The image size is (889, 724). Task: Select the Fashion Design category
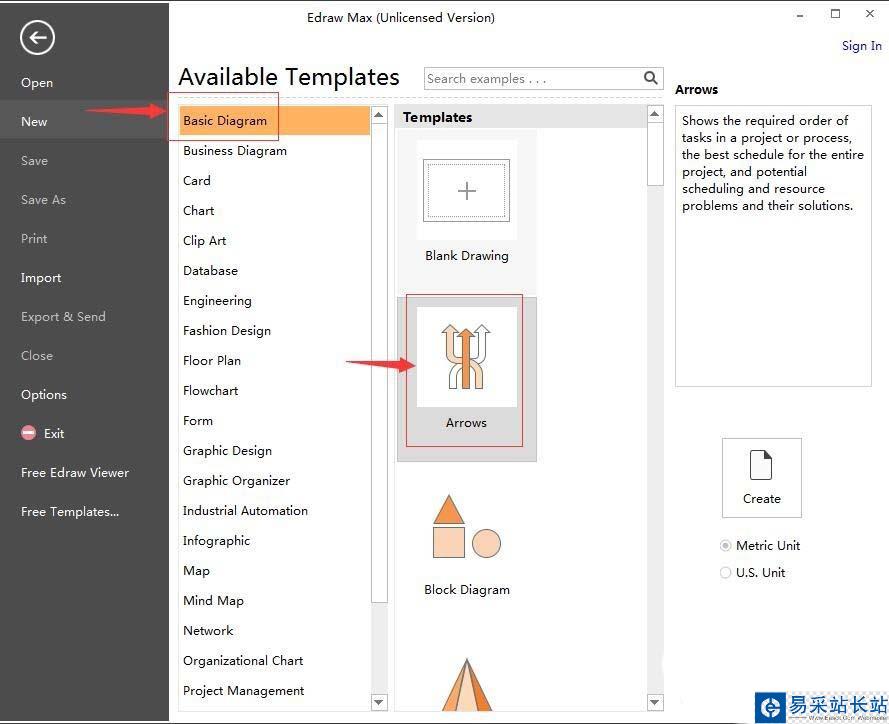tap(227, 331)
